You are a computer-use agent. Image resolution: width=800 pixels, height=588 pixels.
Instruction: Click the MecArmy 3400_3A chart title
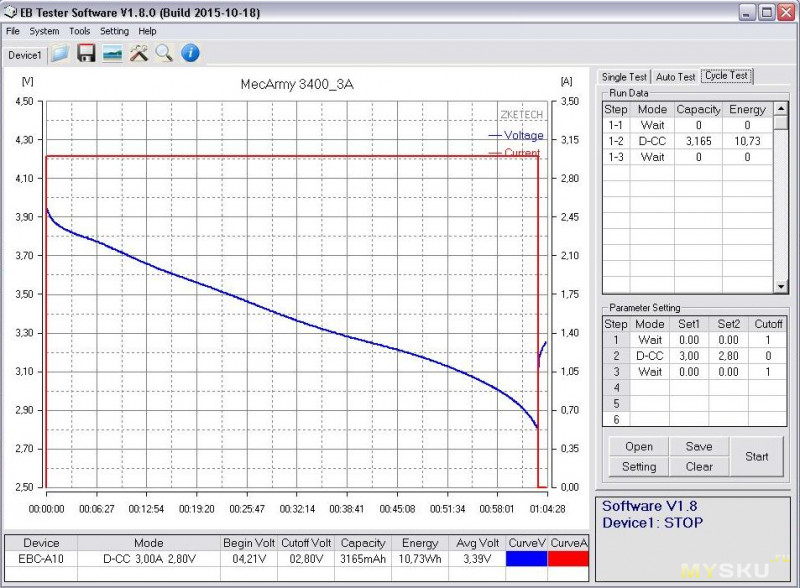(x=297, y=84)
